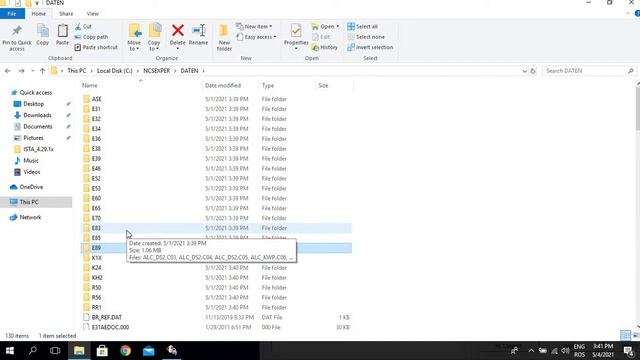Screen dimensions: 640x360
Task: Open the Windows Start menu
Action: coord(10,351)
